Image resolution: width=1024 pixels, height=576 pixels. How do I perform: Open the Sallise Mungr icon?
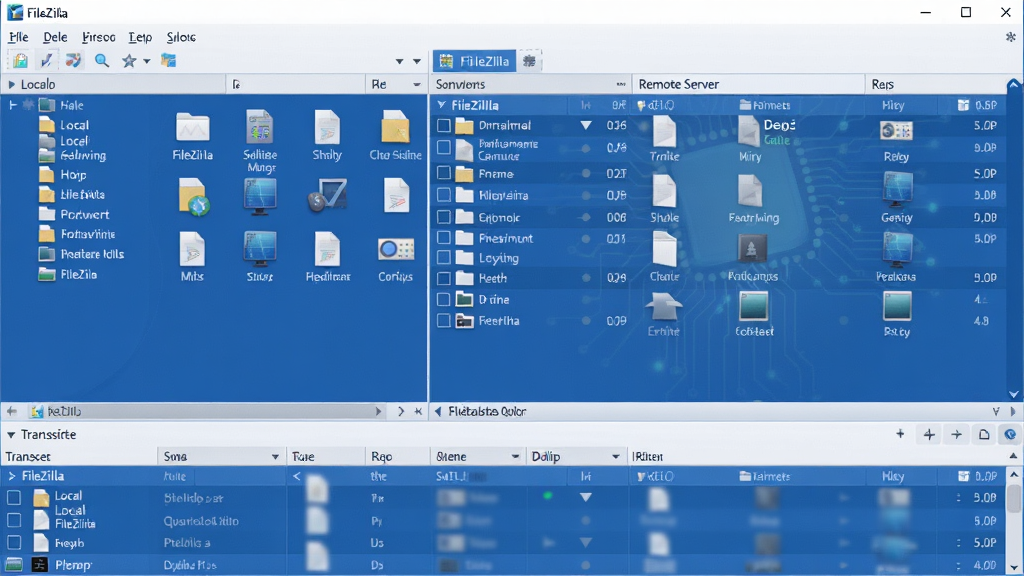[x=260, y=140]
